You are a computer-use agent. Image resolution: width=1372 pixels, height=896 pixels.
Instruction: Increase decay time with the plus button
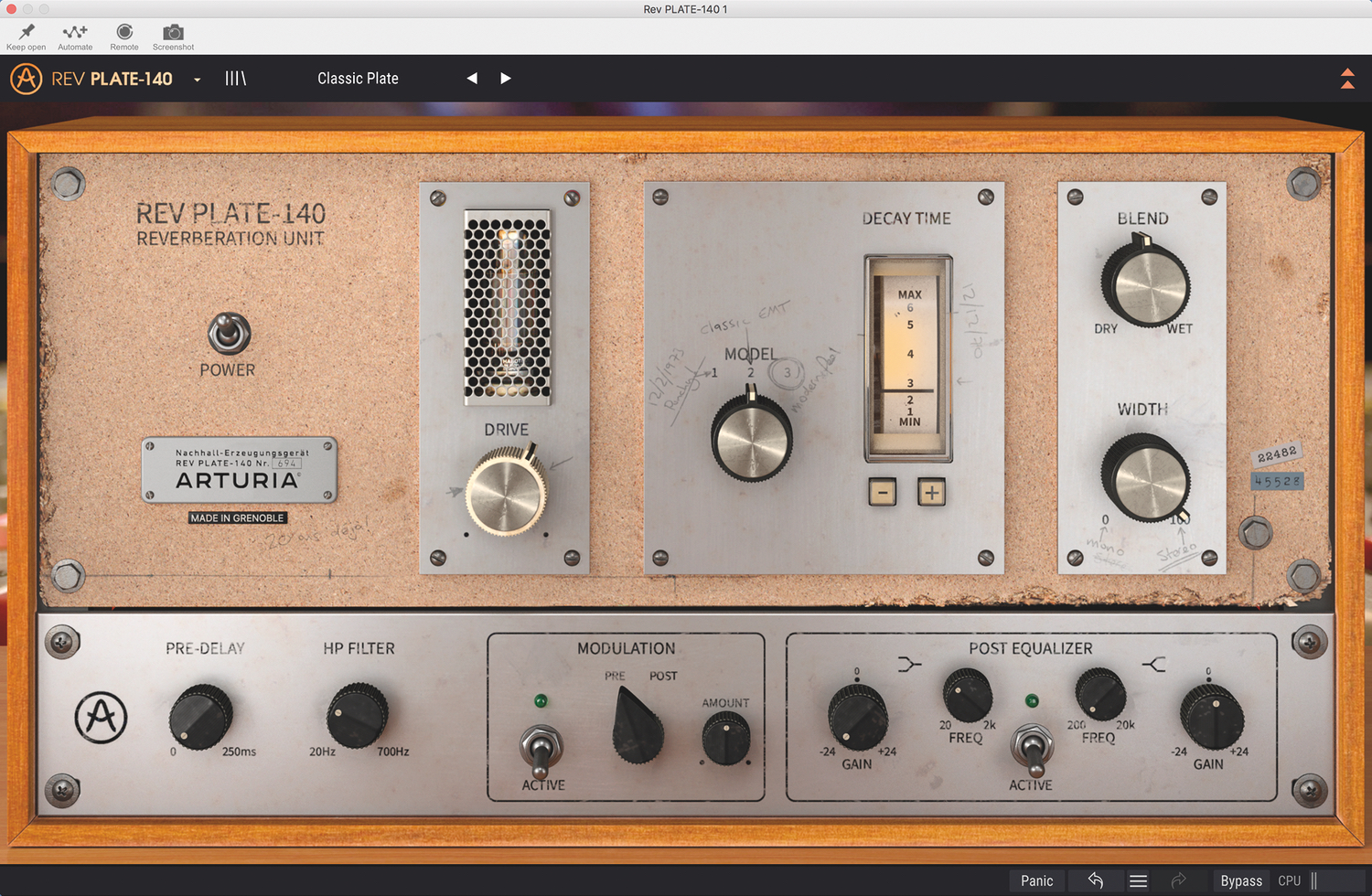pos(931,493)
